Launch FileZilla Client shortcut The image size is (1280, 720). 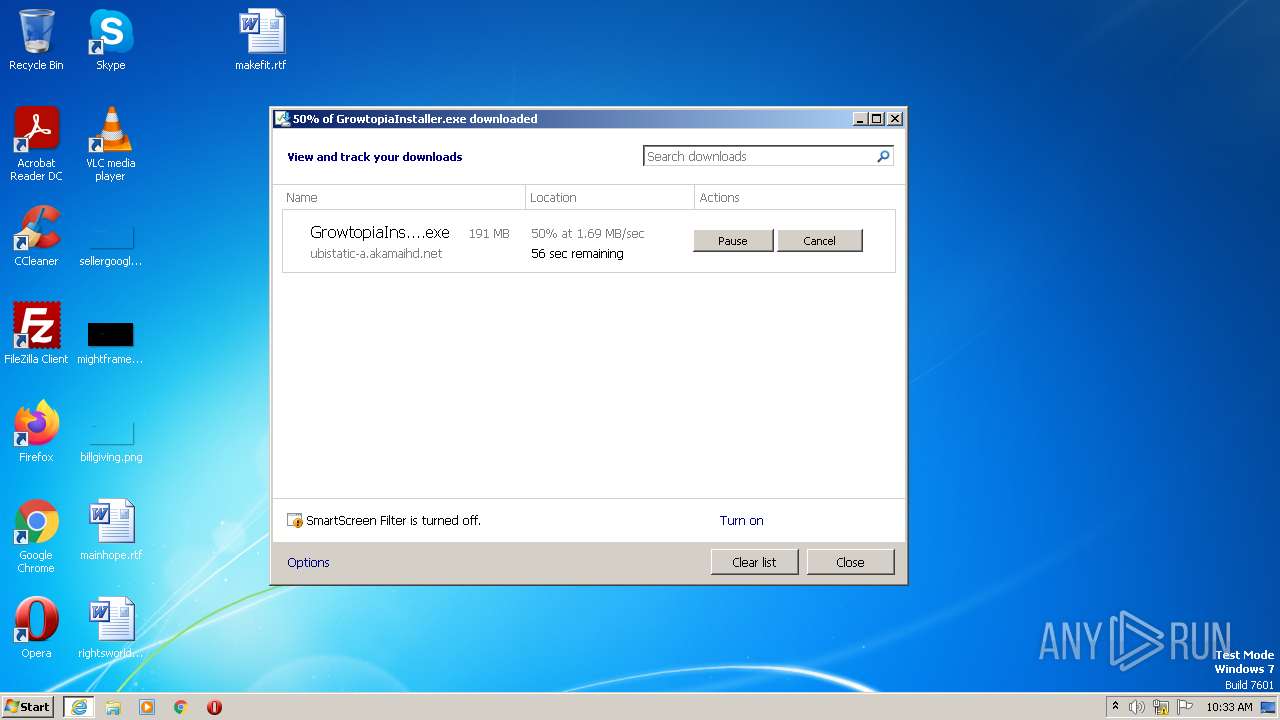(36, 334)
